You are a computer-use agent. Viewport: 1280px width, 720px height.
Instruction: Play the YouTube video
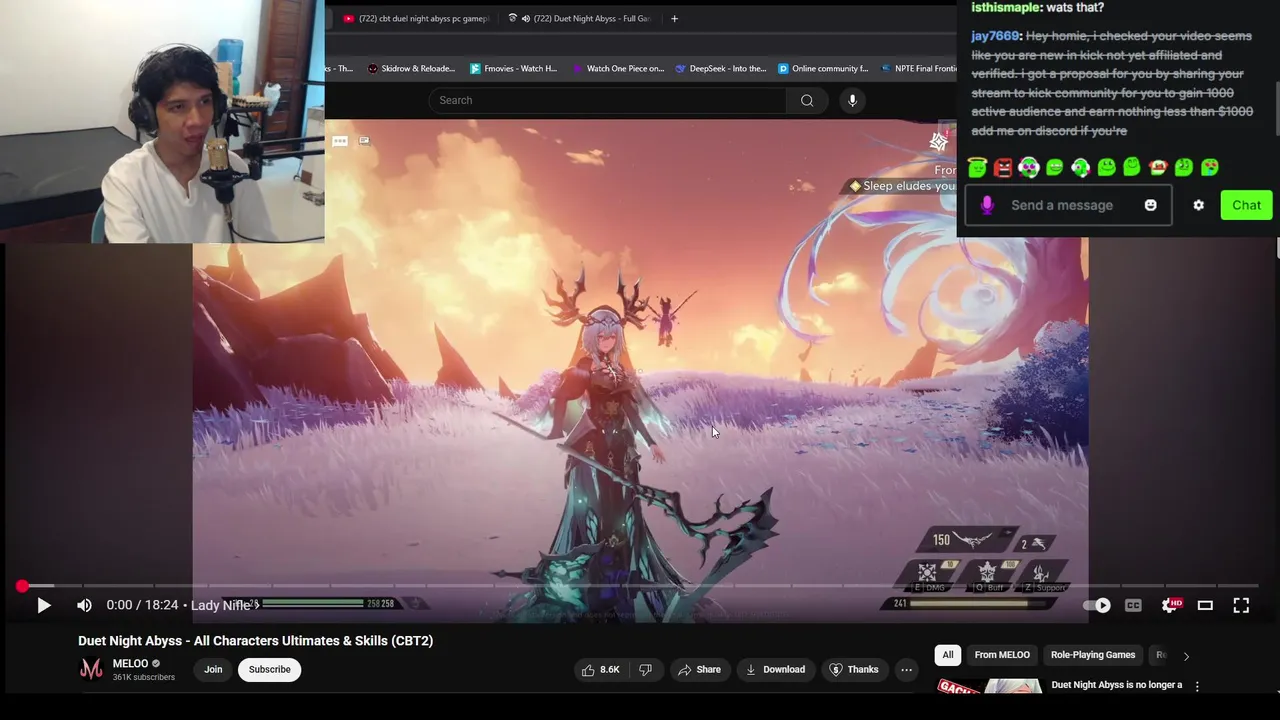point(44,605)
